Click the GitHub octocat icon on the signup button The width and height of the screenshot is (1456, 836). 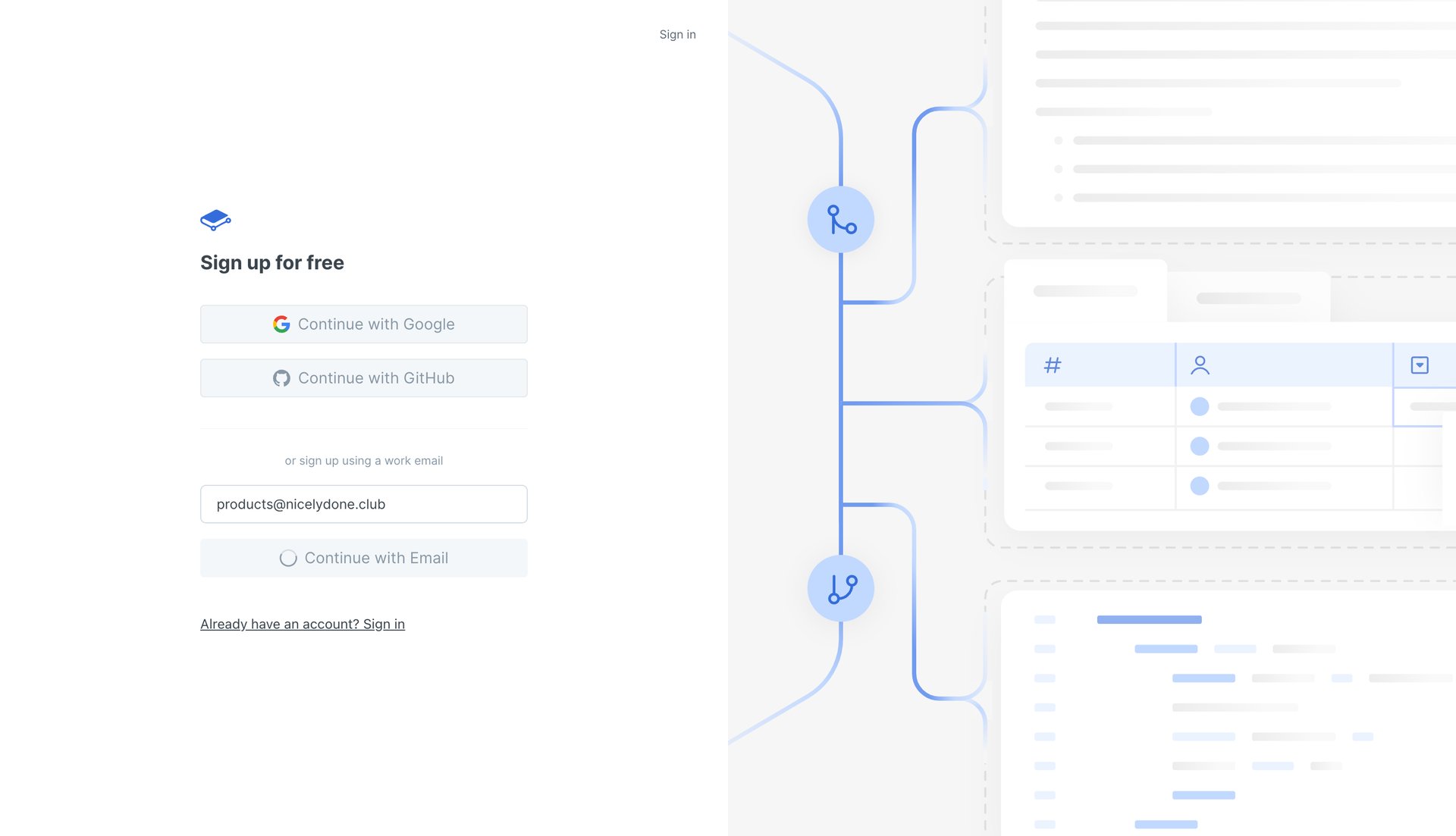[x=281, y=377]
